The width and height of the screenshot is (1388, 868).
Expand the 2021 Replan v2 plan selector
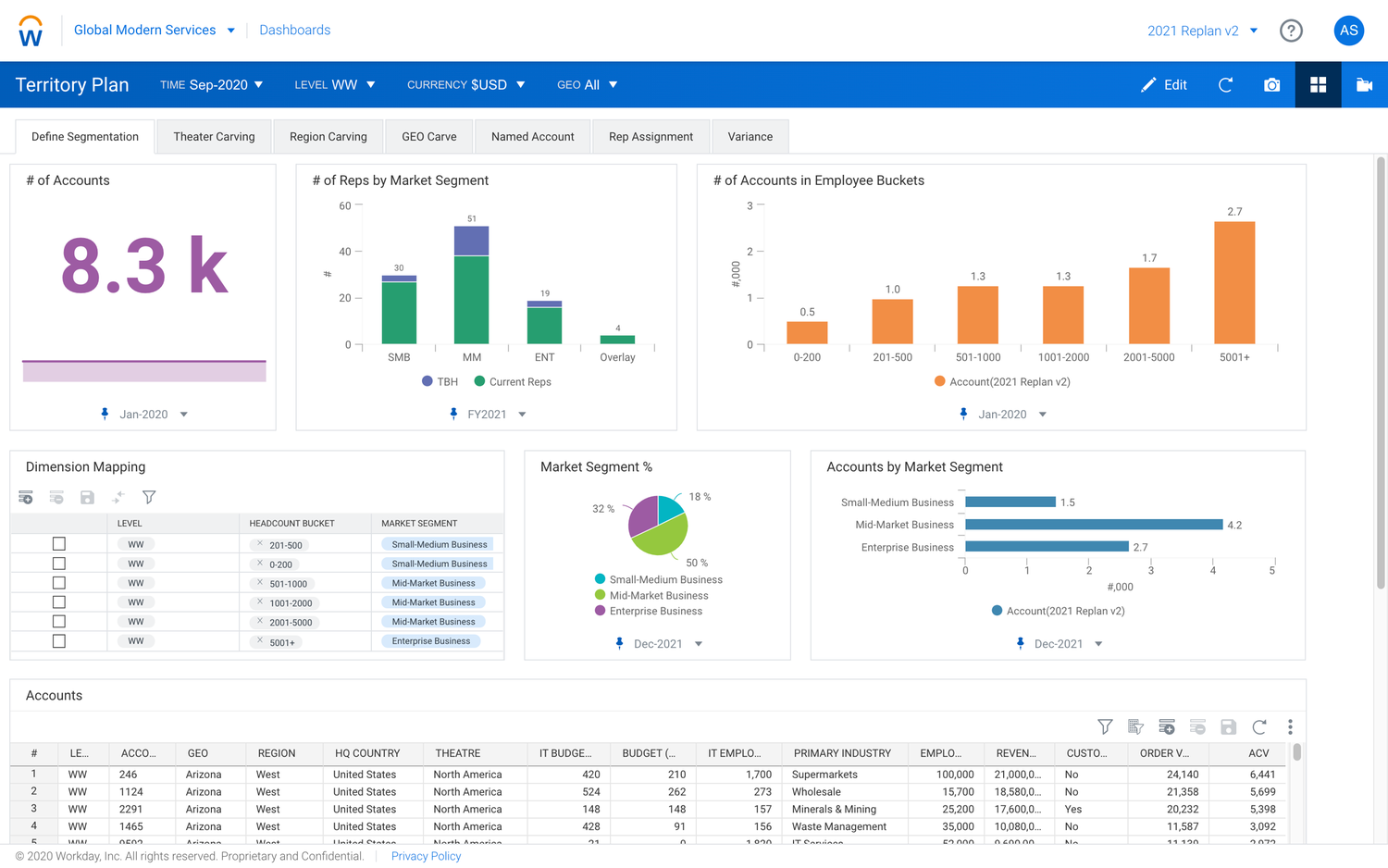coord(1255,30)
